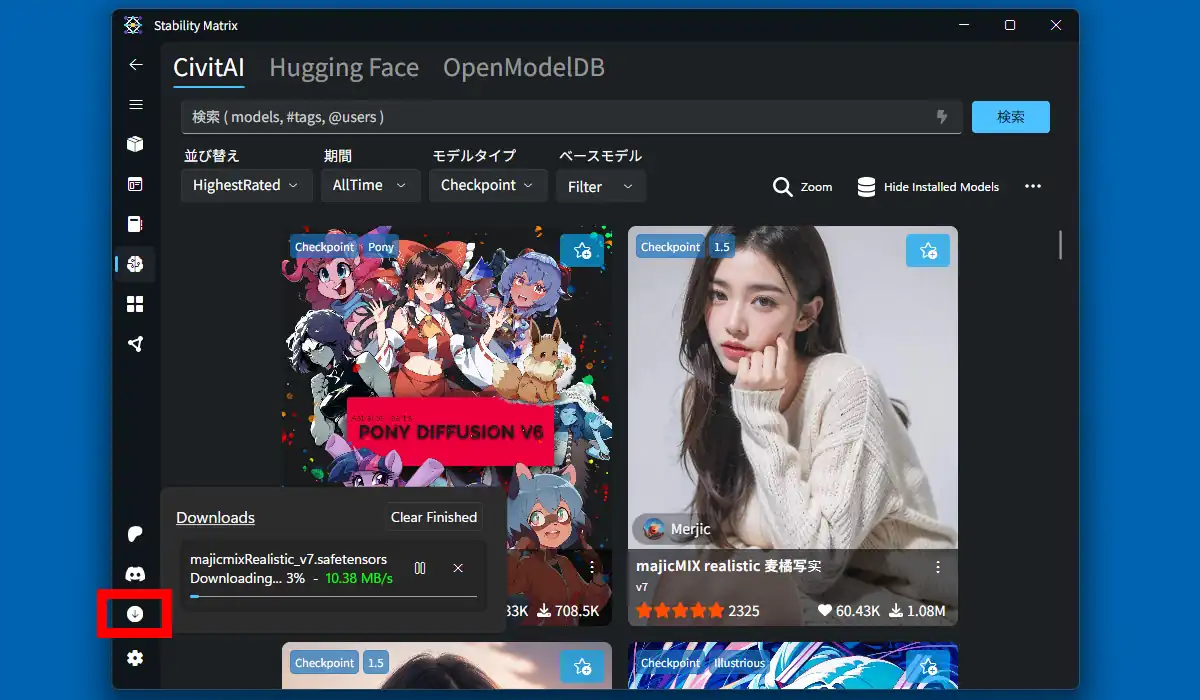Image resolution: width=1200 pixels, height=700 pixels.
Task: Click the majicmixRealistic download progress bar
Action: click(x=334, y=596)
